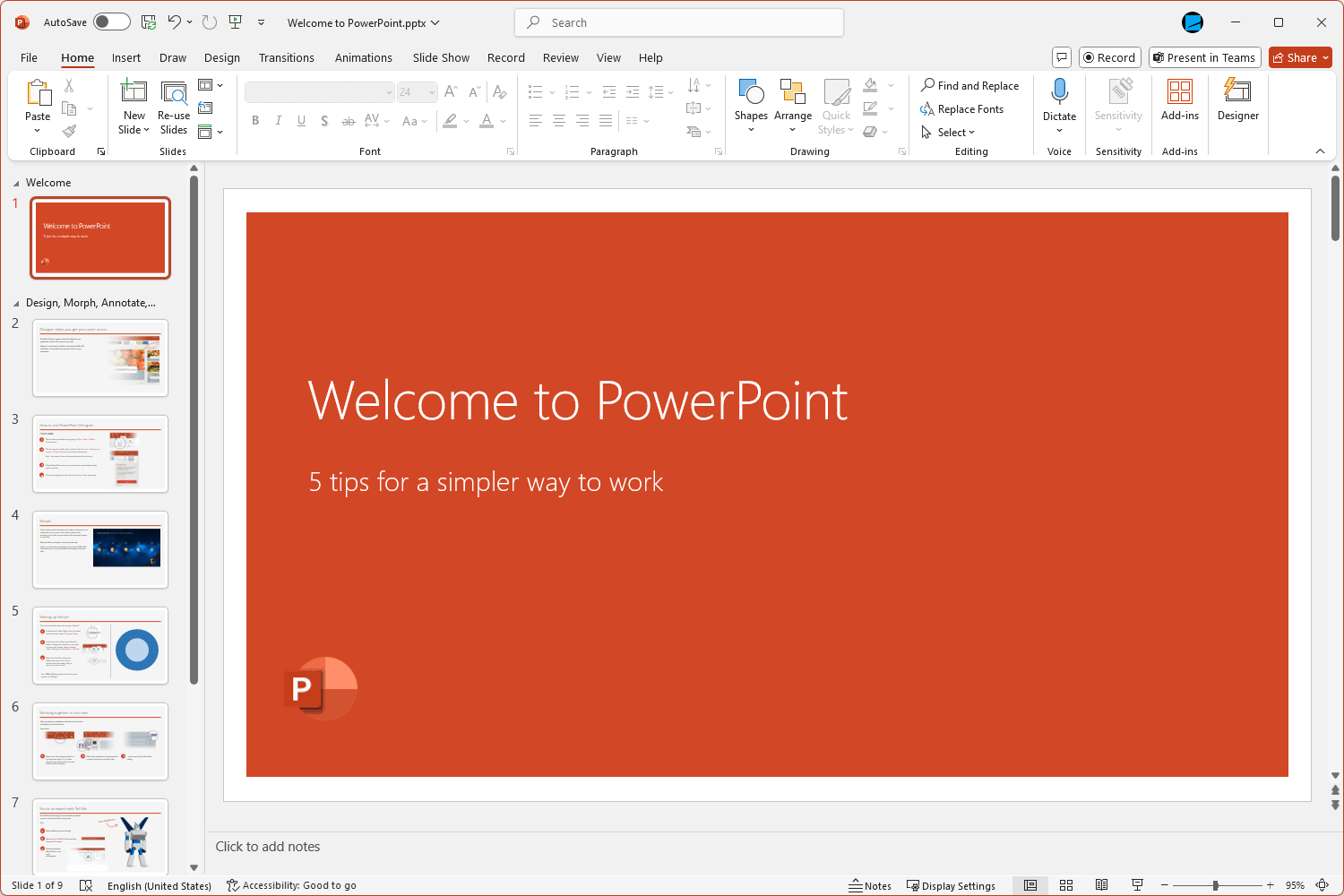
Task: Switch to the Animations tab
Action: [364, 57]
